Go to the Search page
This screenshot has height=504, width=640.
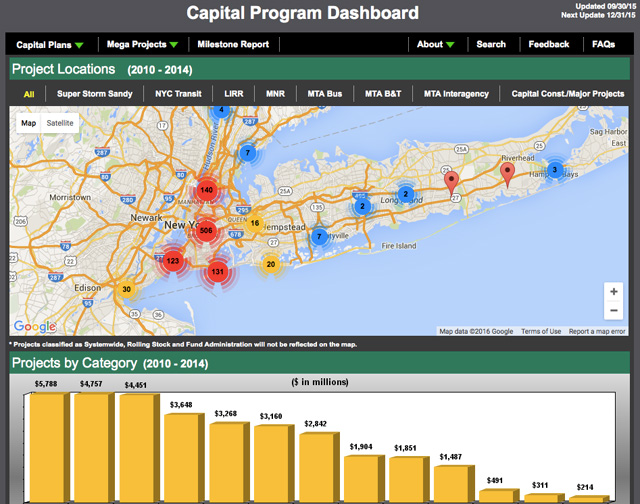[x=491, y=44]
